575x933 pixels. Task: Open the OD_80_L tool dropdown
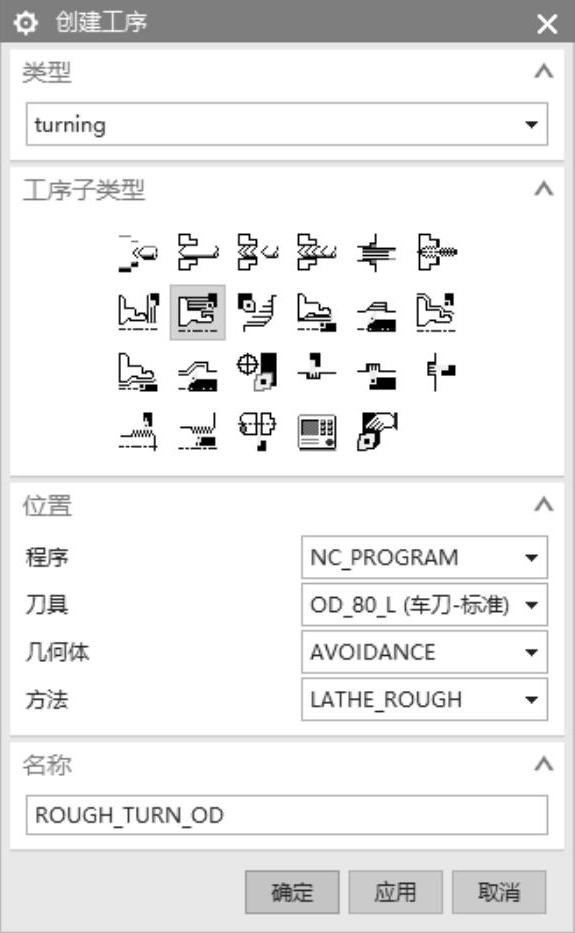[x=424, y=605]
